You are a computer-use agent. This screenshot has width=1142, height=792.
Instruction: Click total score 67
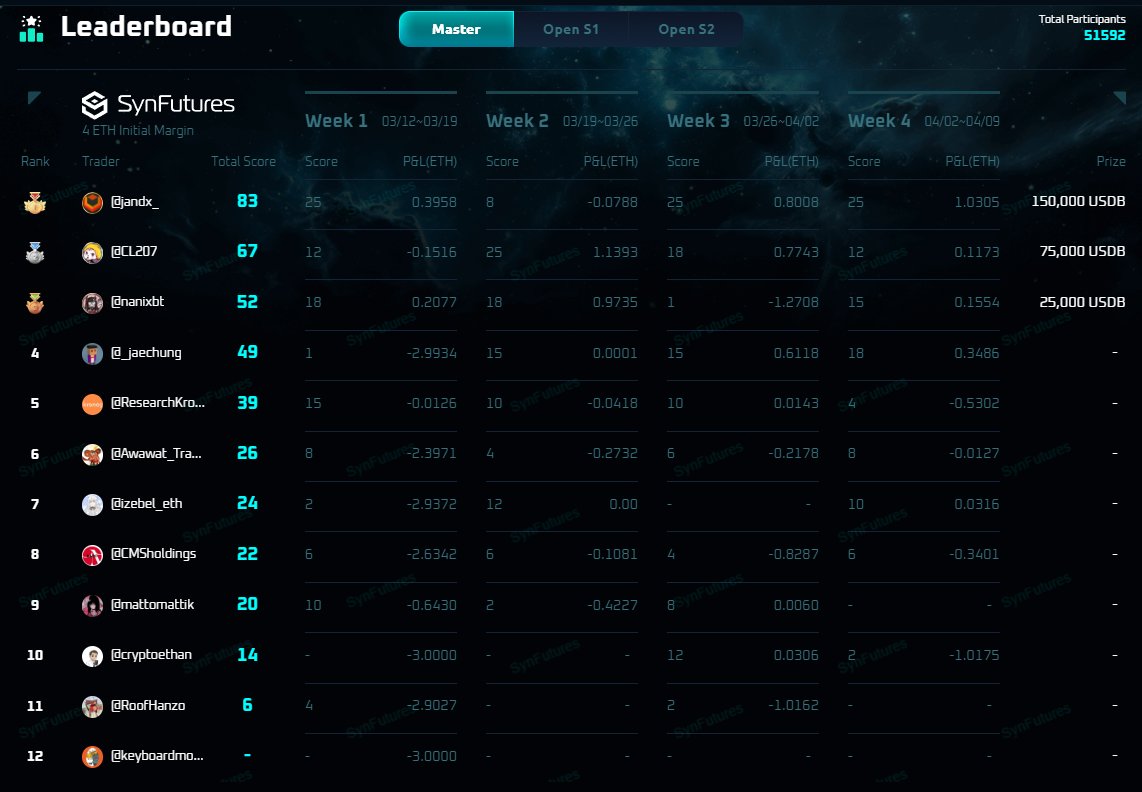click(x=248, y=251)
